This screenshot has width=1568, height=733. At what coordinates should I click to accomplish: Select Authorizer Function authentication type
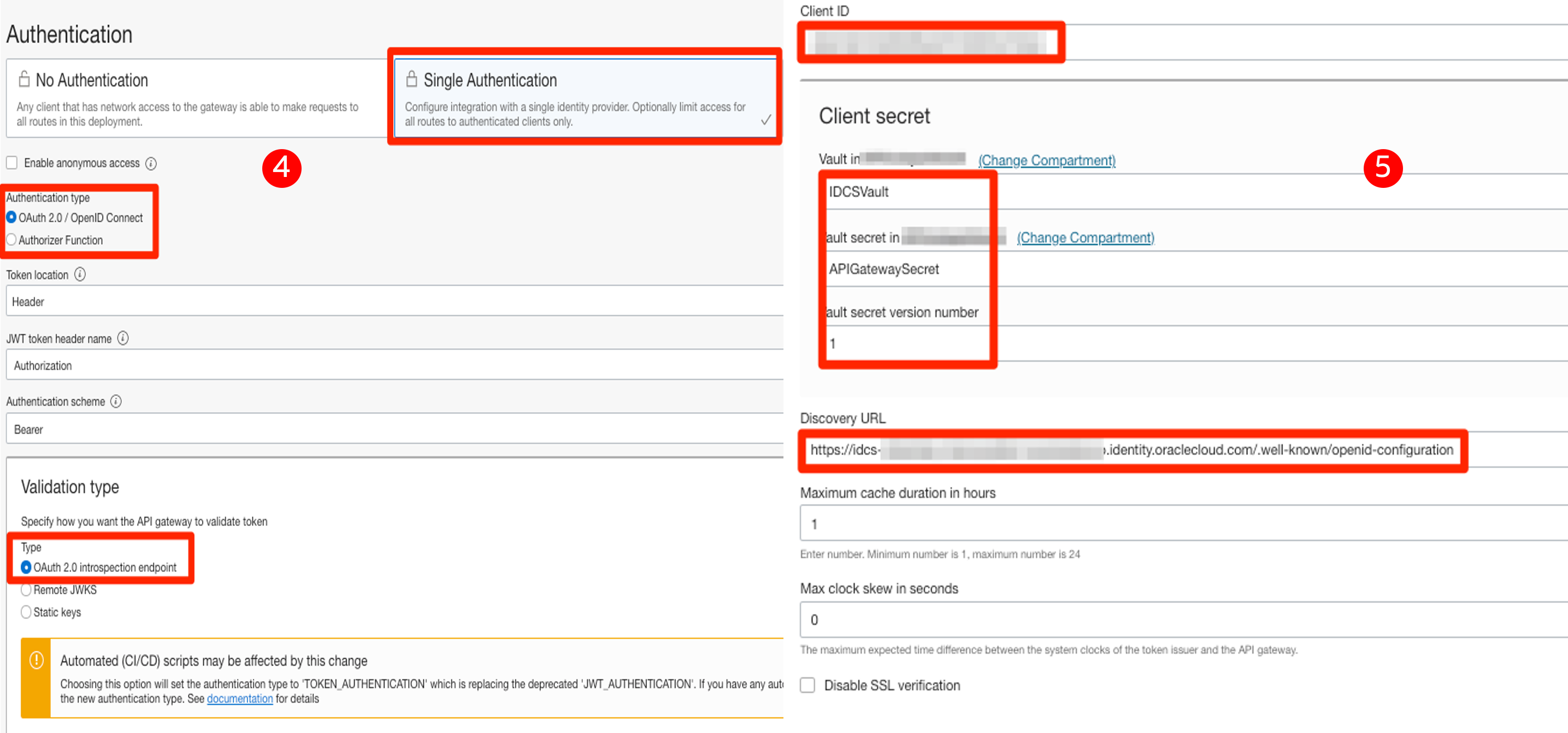(11, 240)
